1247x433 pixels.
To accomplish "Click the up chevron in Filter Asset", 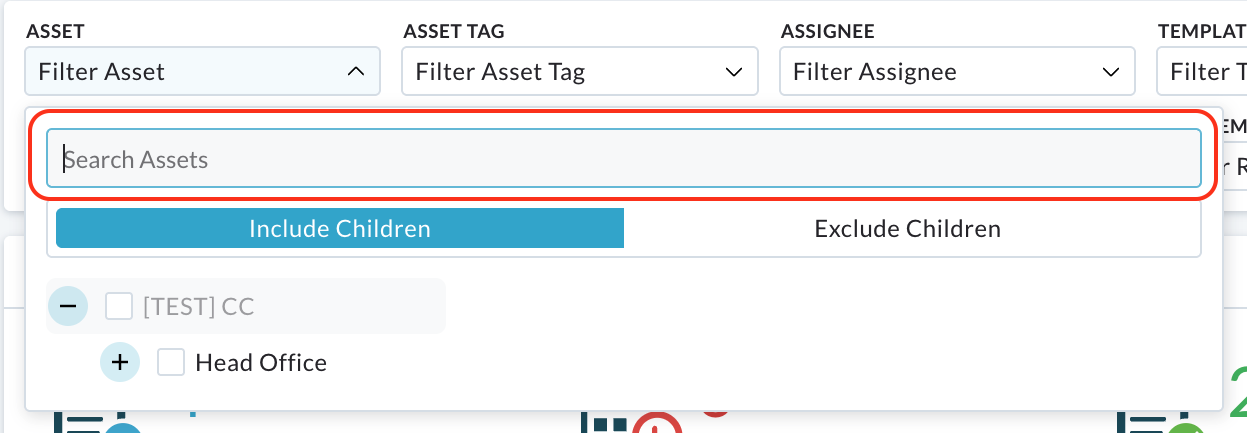I will pyautogui.click(x=355, y=72).
